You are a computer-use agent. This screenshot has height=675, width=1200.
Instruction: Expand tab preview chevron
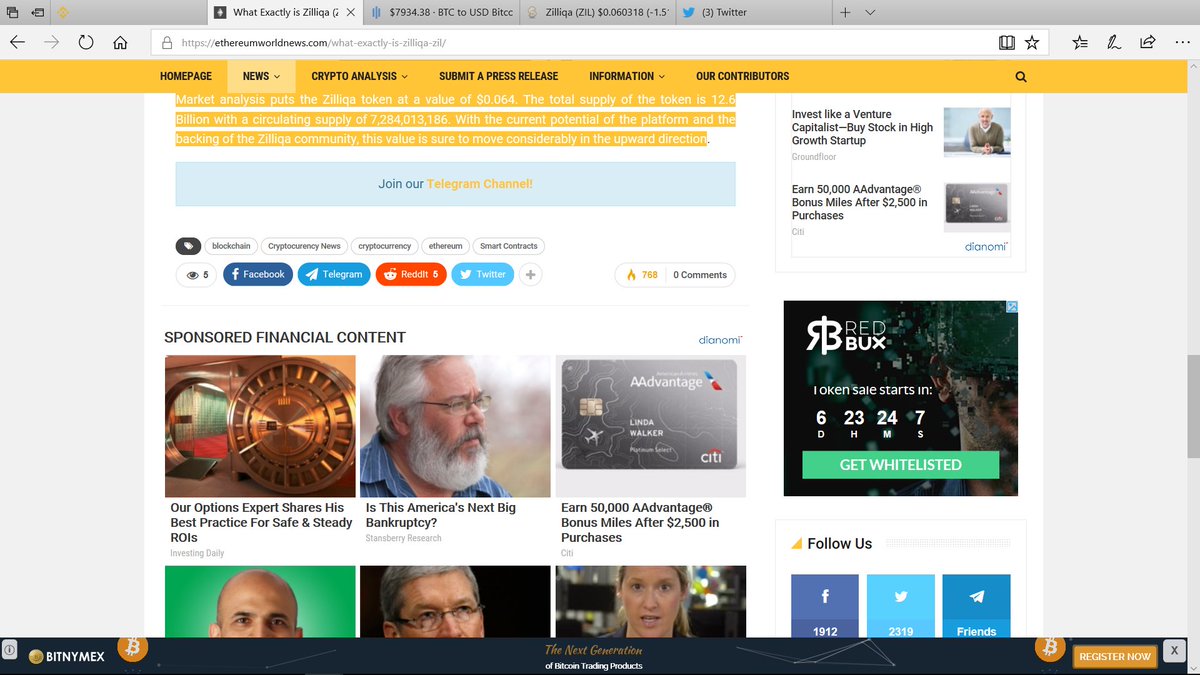870,12
